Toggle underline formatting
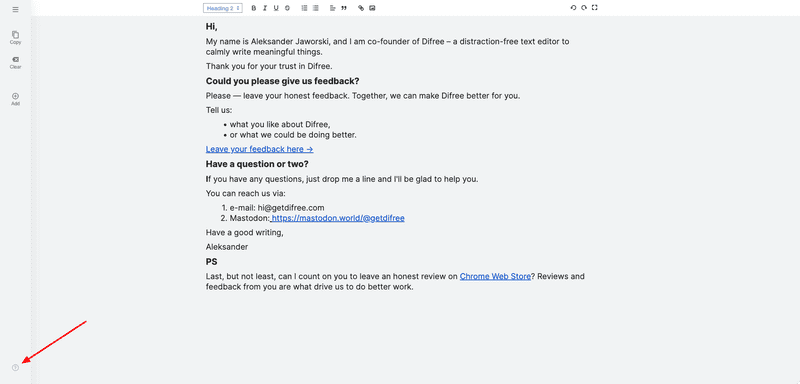The image size is (800, 384). pos(276,8)
